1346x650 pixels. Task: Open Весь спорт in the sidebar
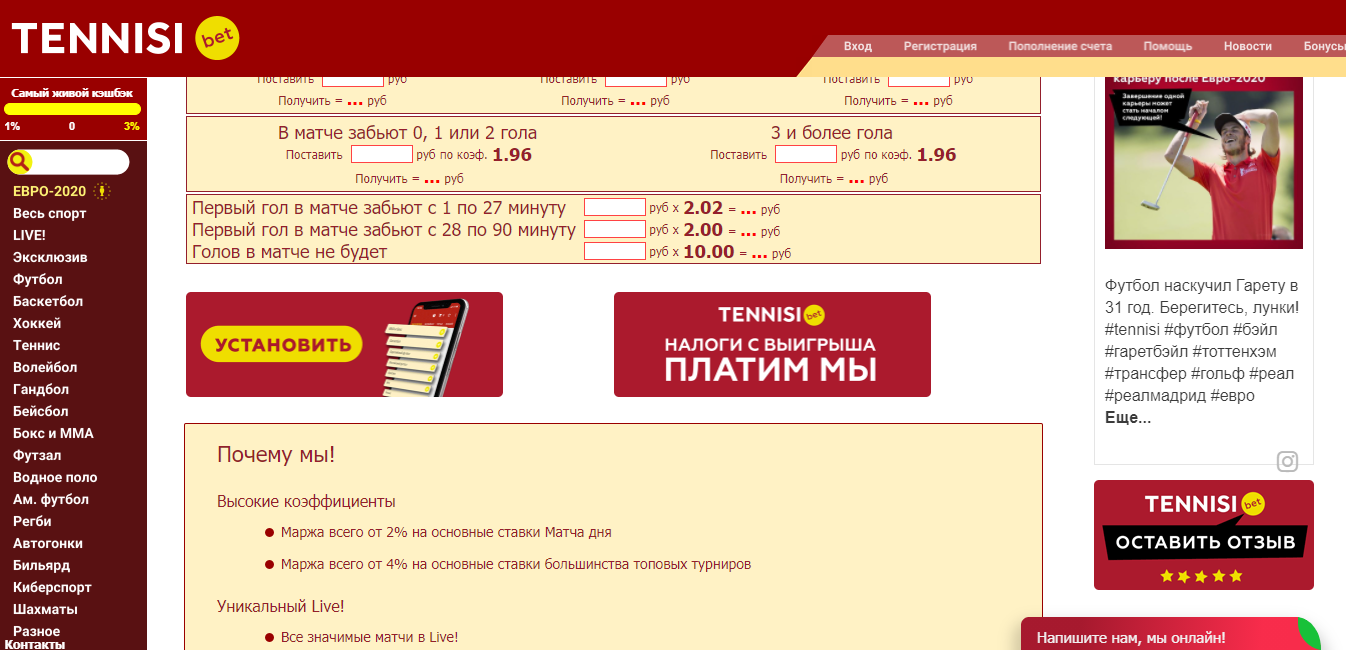point(50,213)
